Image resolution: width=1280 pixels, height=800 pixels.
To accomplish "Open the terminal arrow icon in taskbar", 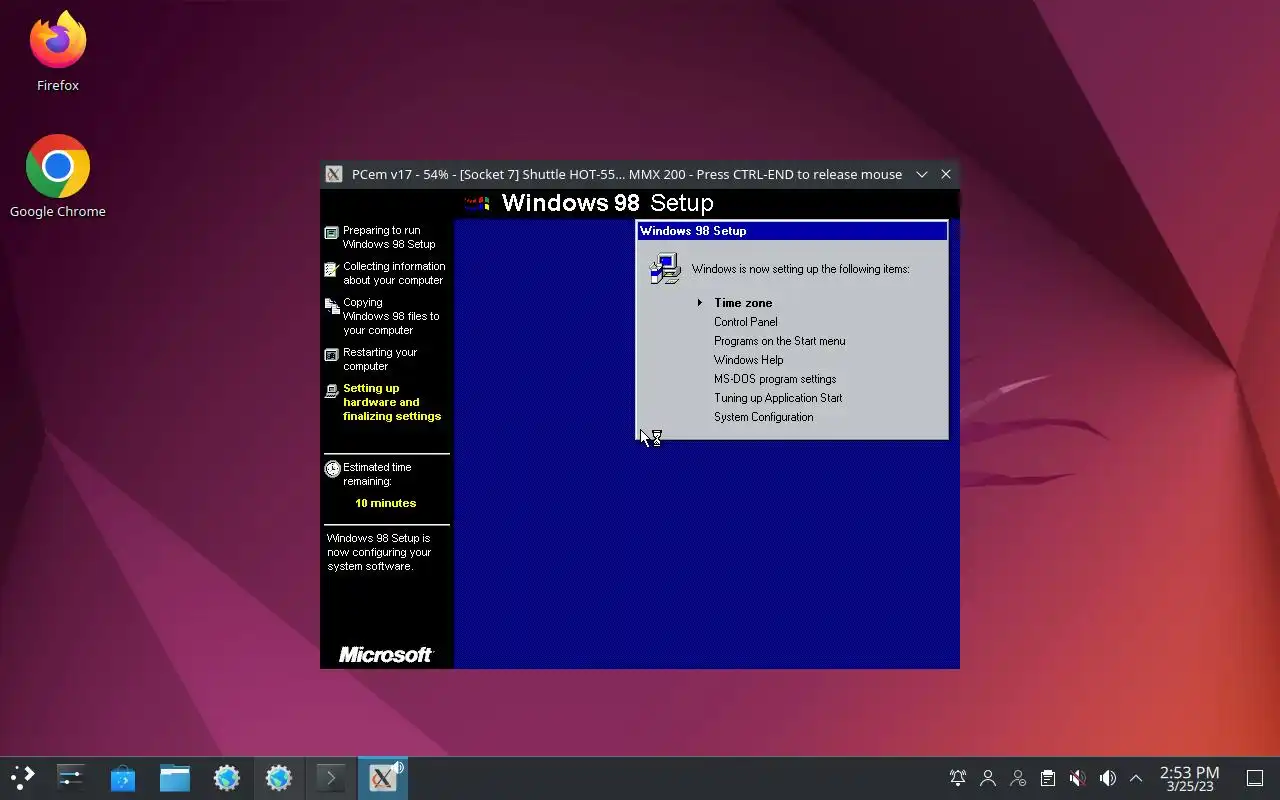I will (331, 778).
